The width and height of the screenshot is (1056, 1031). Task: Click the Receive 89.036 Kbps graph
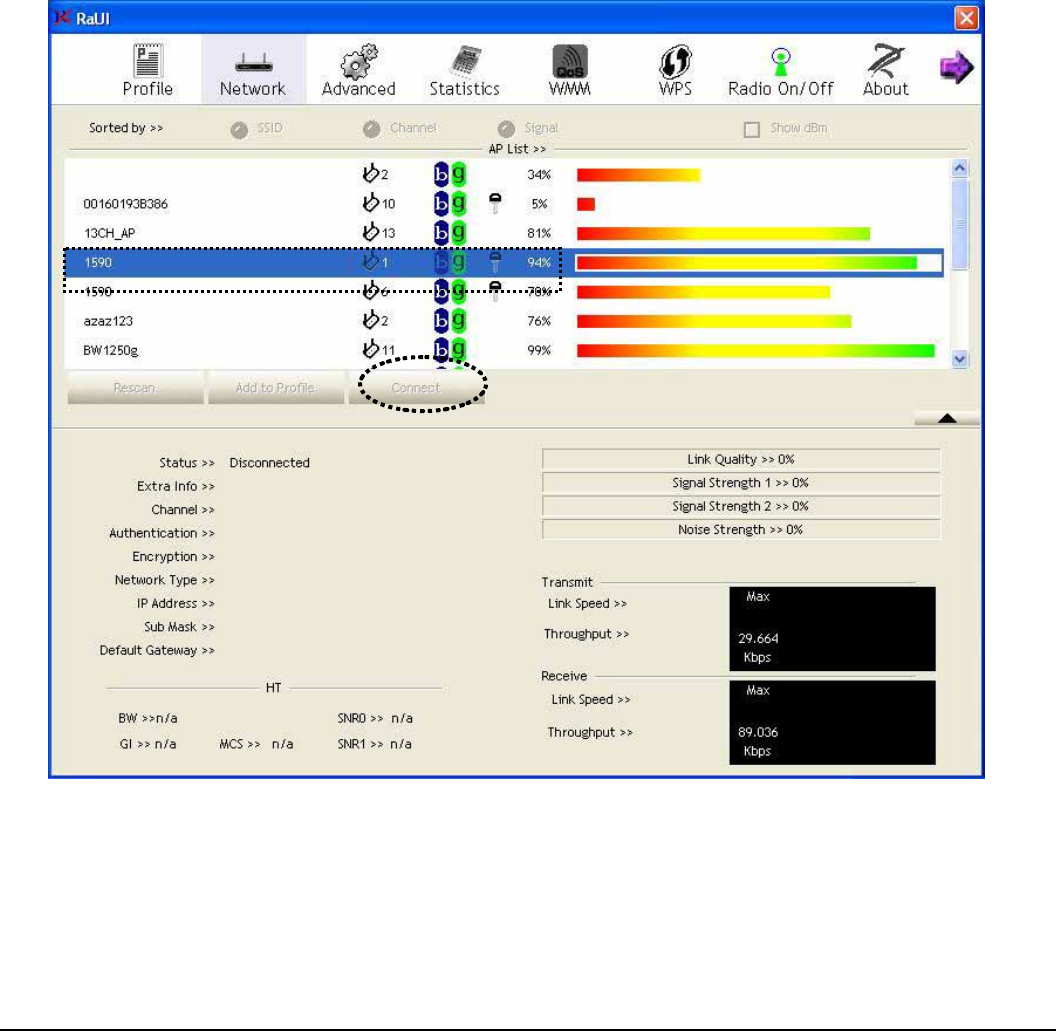[x=832, y=722]
